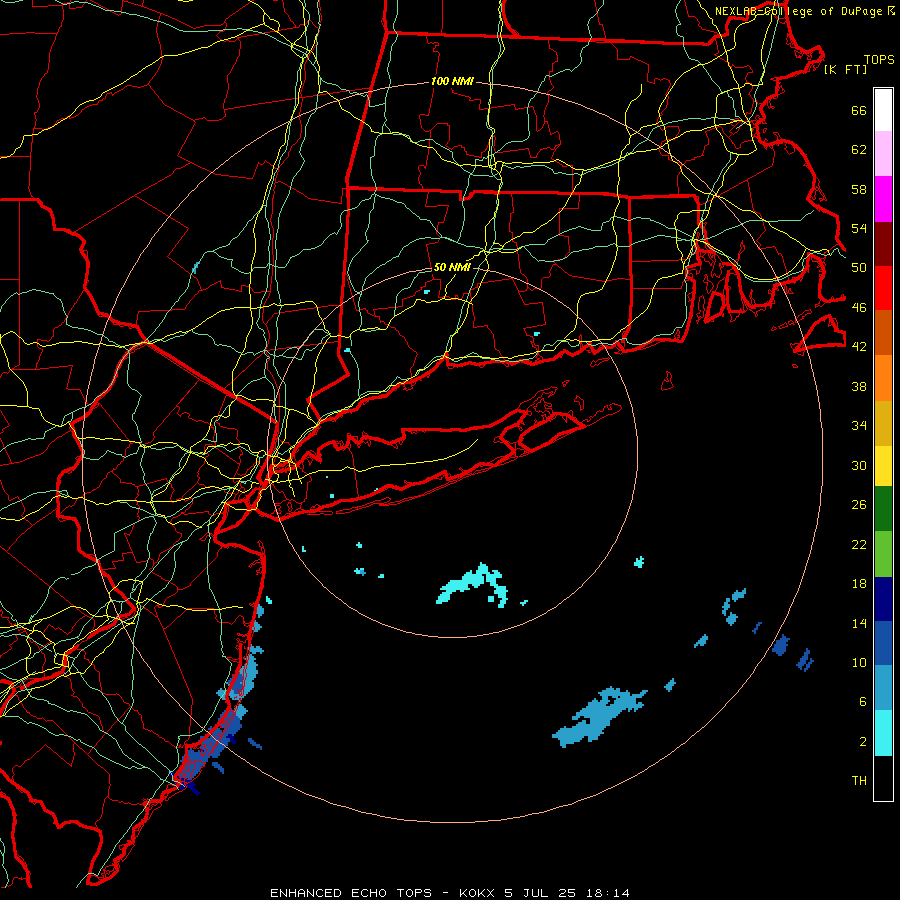Click the light orange legend band
Viewport: 900px width, 900px height.
pyautogui.click(x=883, y=378)
